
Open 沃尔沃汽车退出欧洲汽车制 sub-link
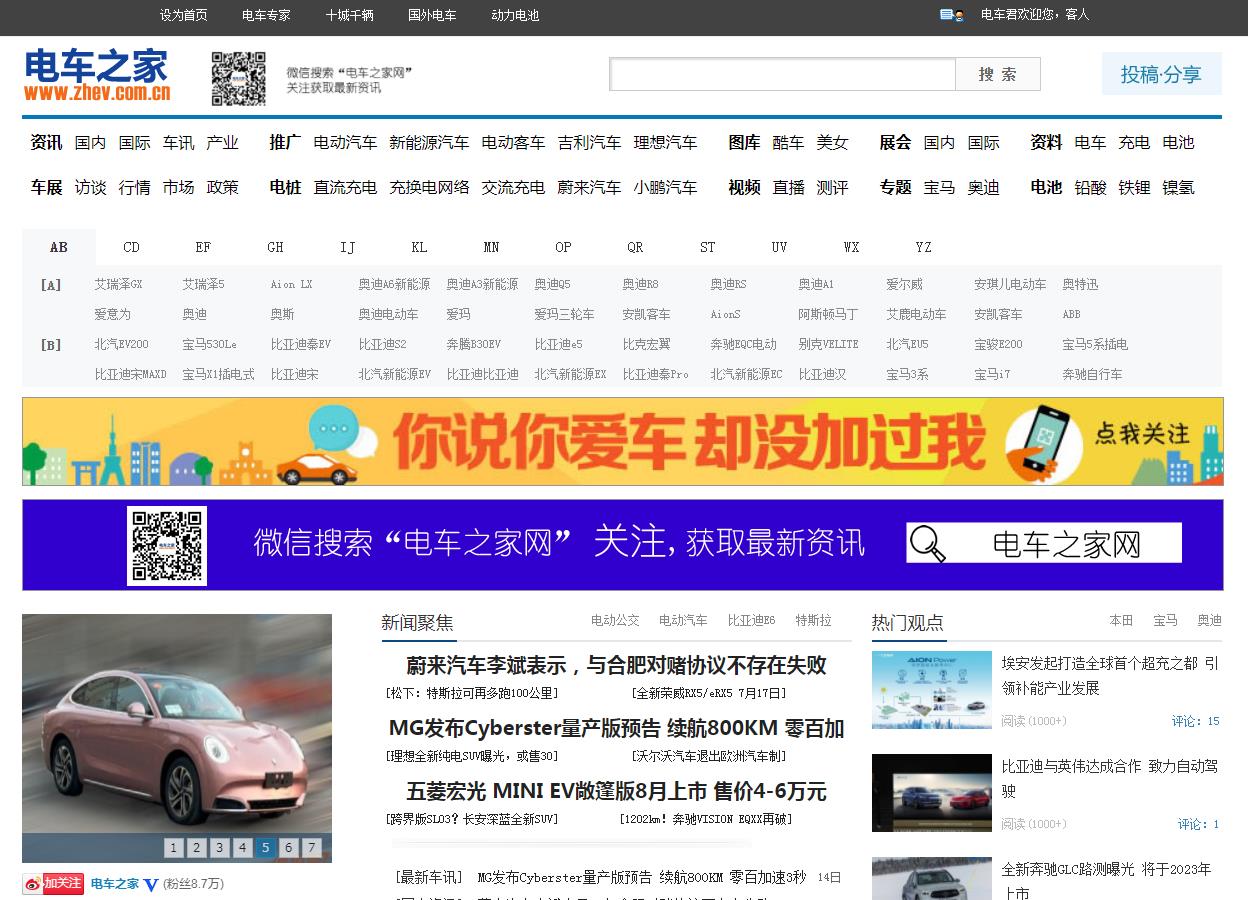point(709,756)
